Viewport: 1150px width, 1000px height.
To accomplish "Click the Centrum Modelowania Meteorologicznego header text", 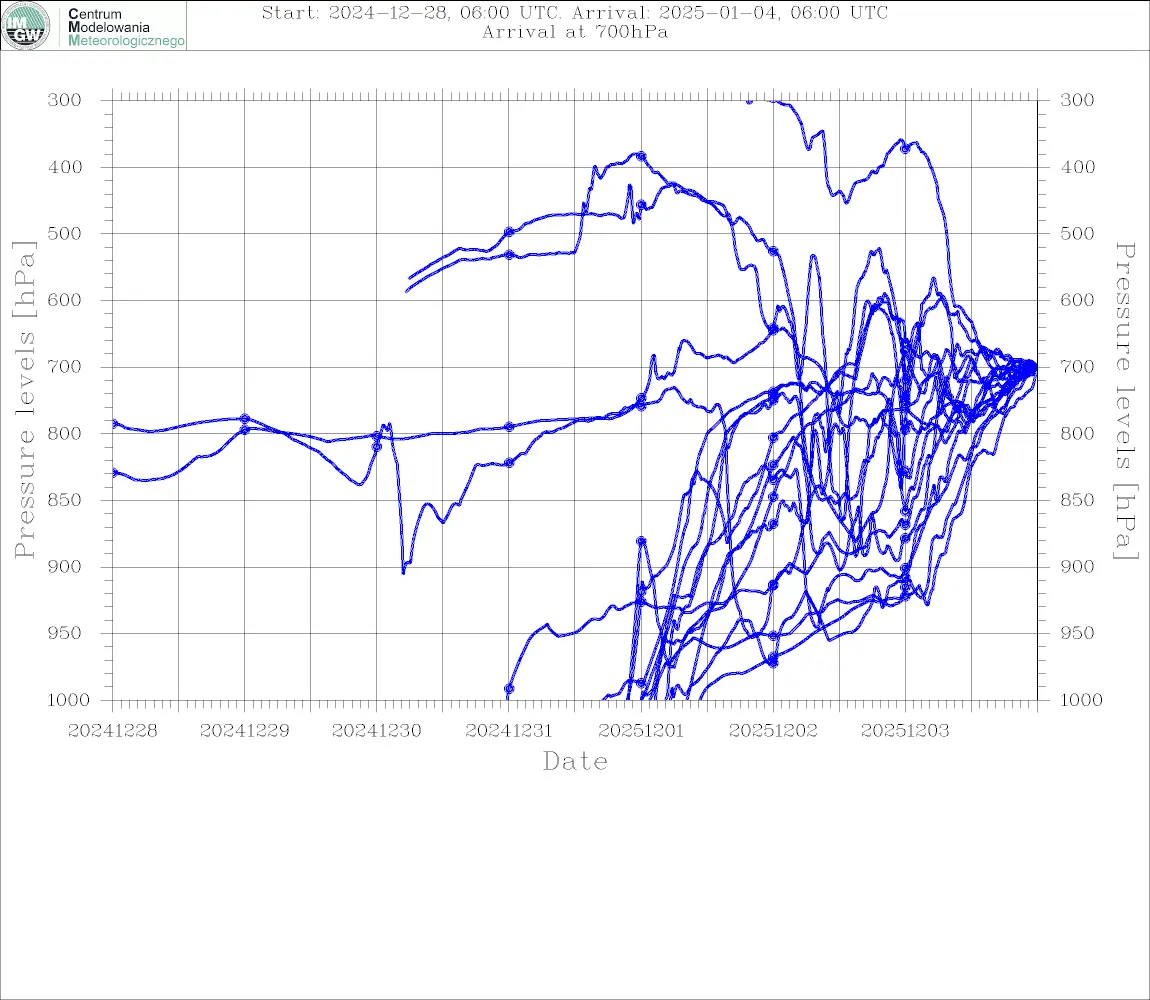I will [x=126, y=27].
